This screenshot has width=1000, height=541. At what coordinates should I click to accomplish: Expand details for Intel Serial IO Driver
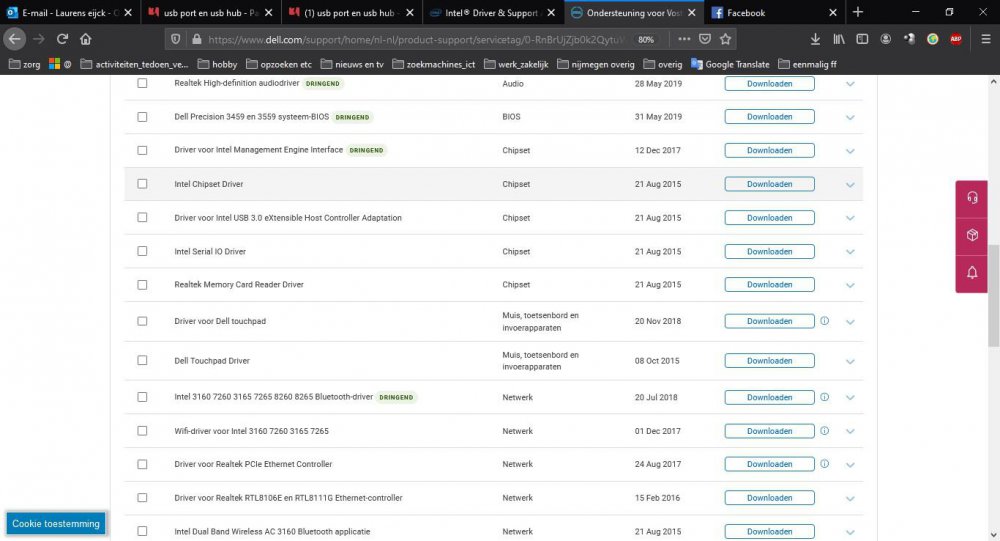[850, 252]
